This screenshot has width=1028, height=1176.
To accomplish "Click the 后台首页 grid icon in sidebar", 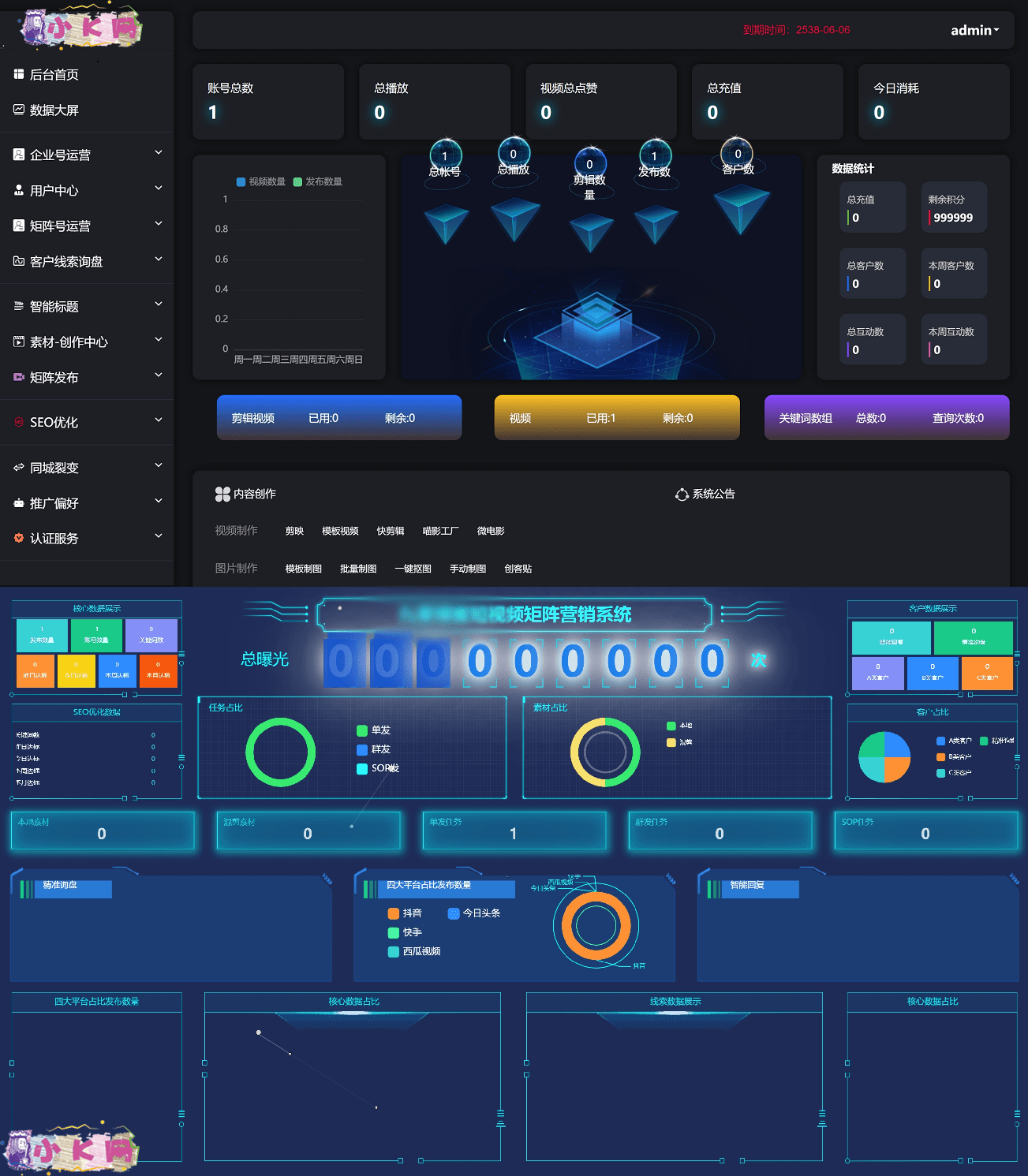I will [x=19, y=74].
